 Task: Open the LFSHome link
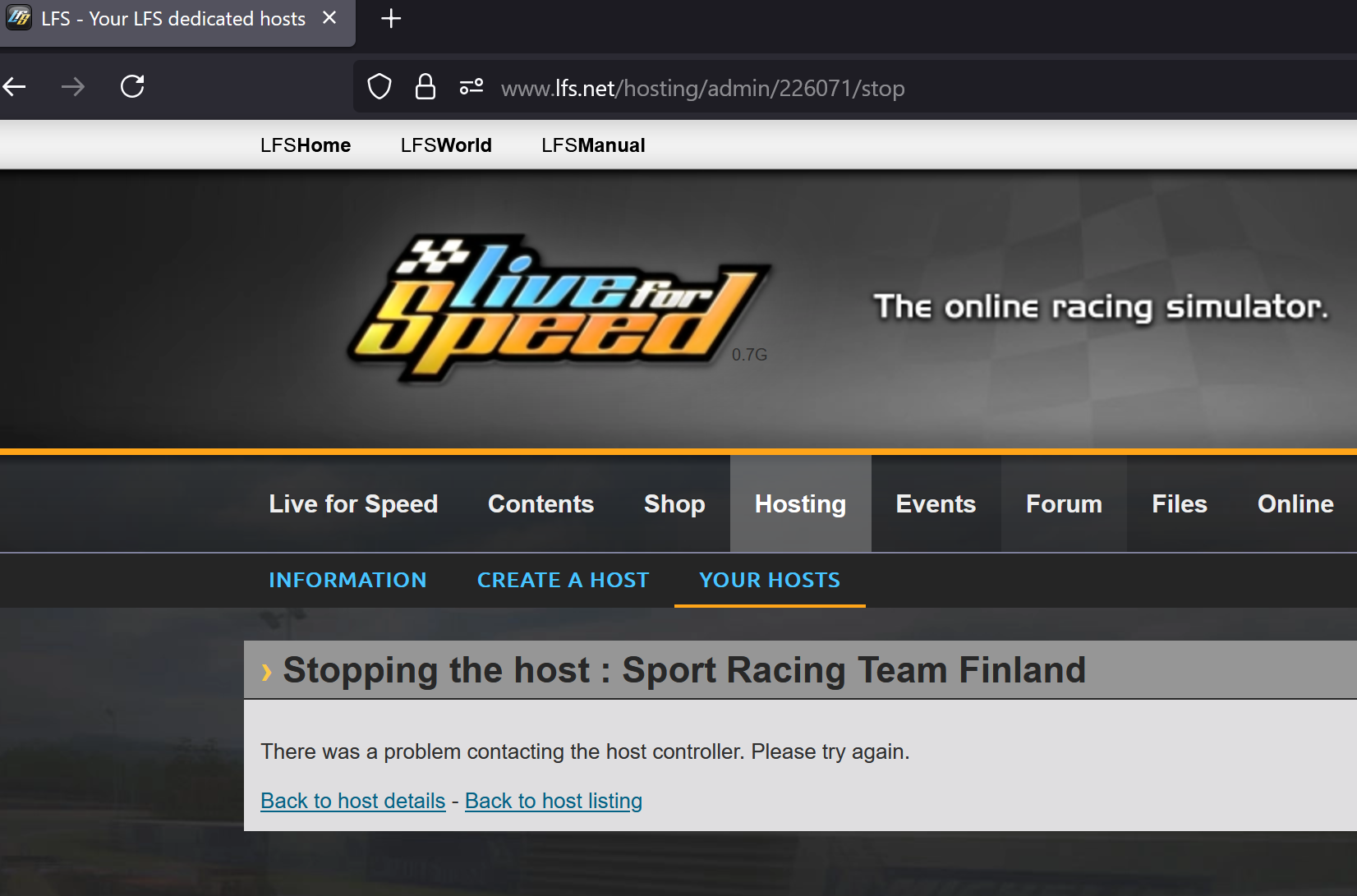[306, 145]
